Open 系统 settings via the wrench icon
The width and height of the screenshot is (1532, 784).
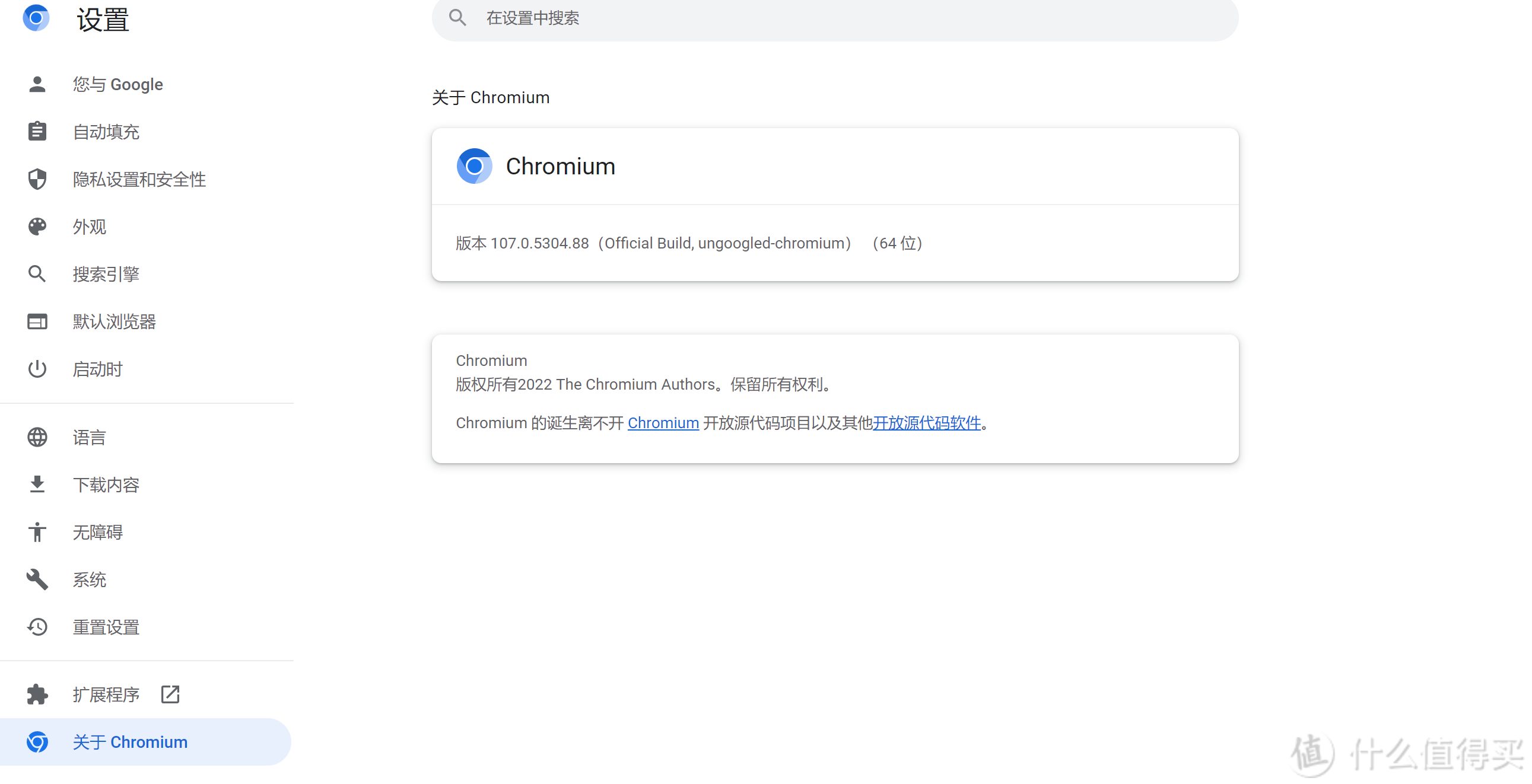tap(37, 579)
